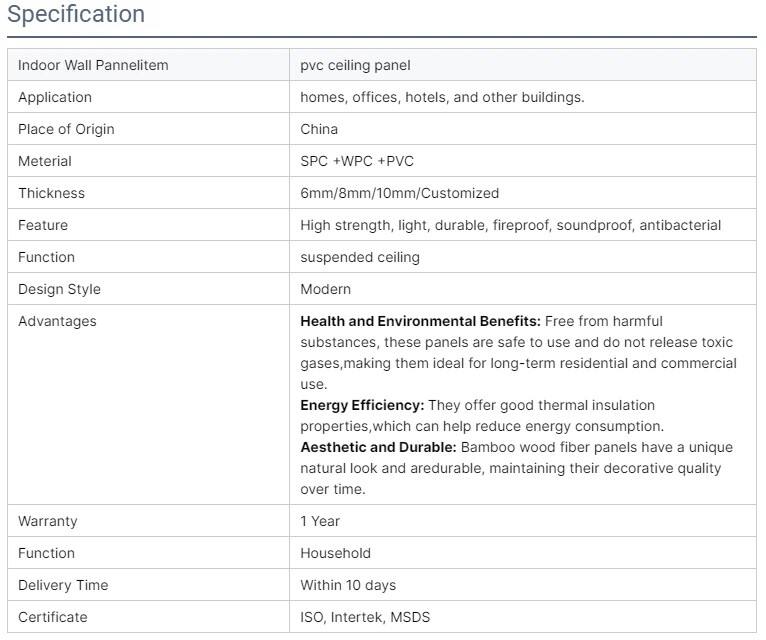This screenshot has width=766, height=640.
Task: Click the Thickness row label
Action: (51, 193)
